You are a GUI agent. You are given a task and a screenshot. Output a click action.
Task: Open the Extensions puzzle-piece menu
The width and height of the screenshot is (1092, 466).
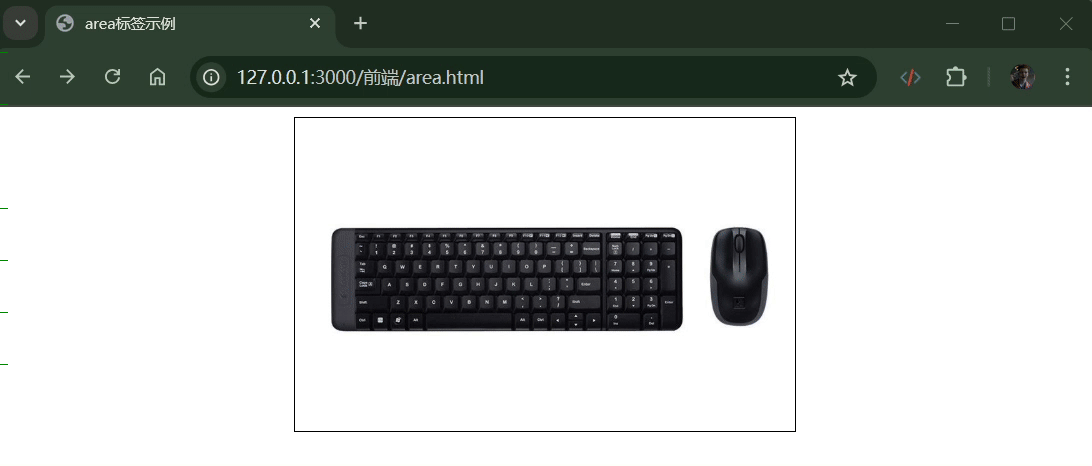click(x=956, y=77)
